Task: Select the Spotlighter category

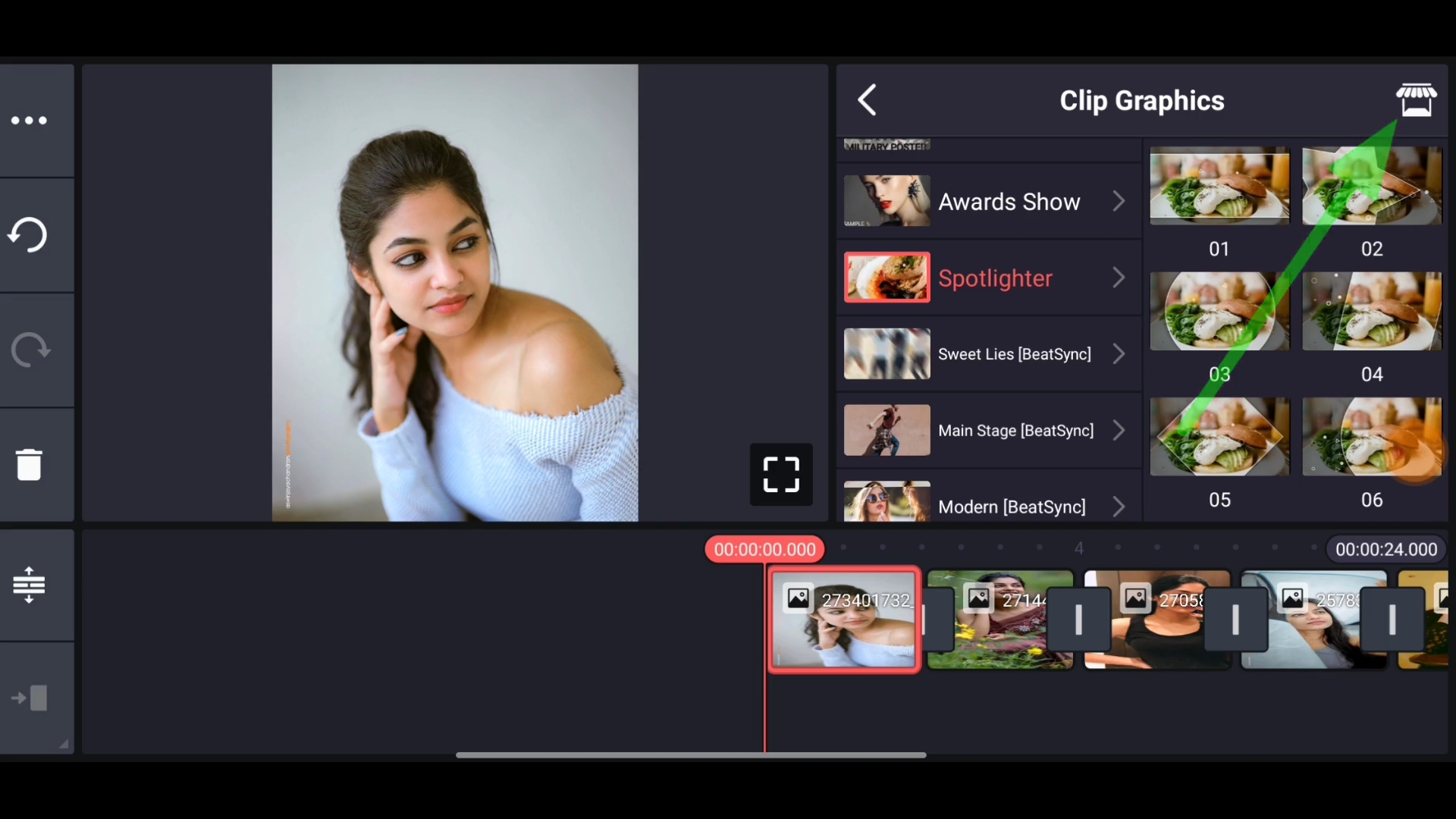Action: coord(994,278)
